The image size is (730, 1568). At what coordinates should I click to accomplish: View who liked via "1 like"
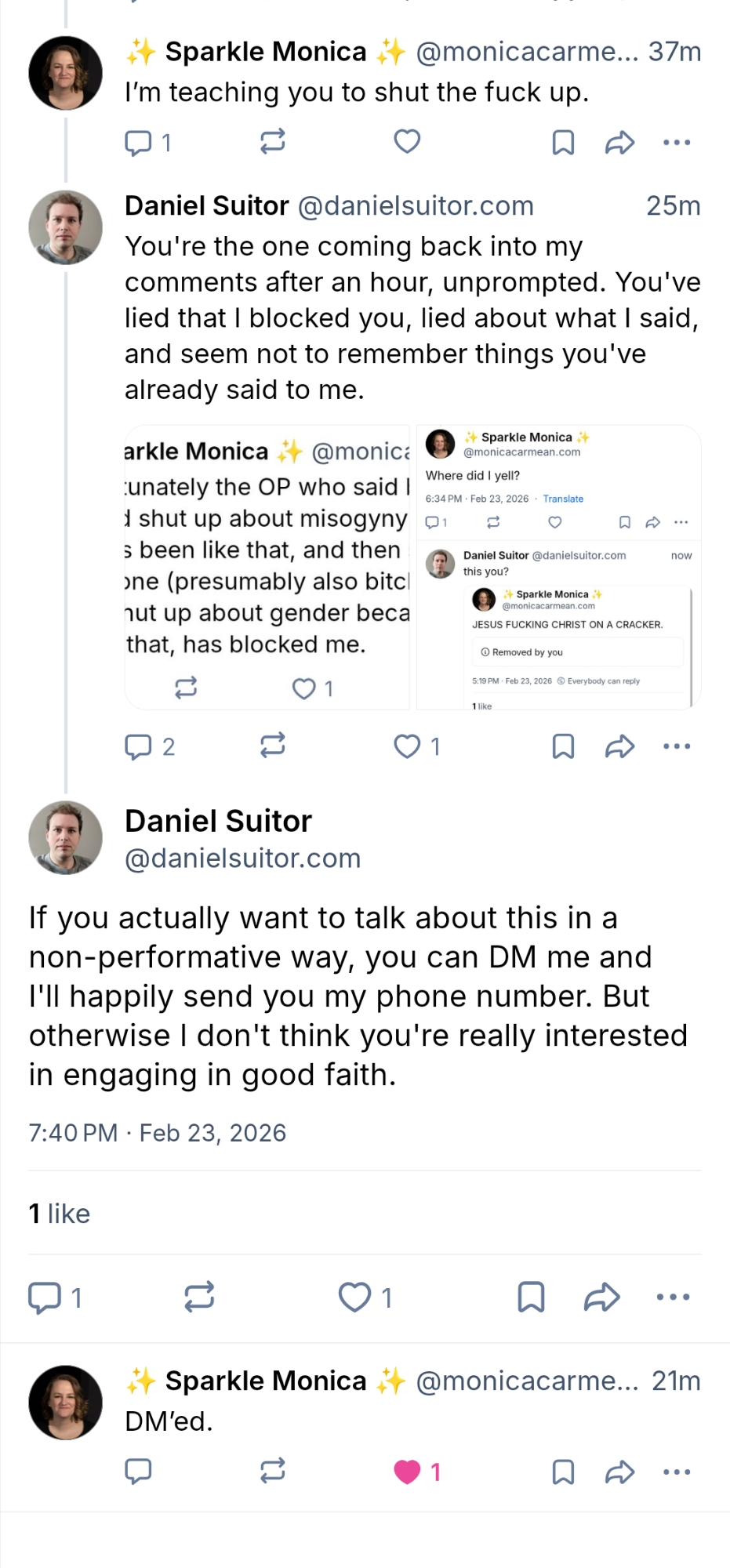[x=60, y=1214]
